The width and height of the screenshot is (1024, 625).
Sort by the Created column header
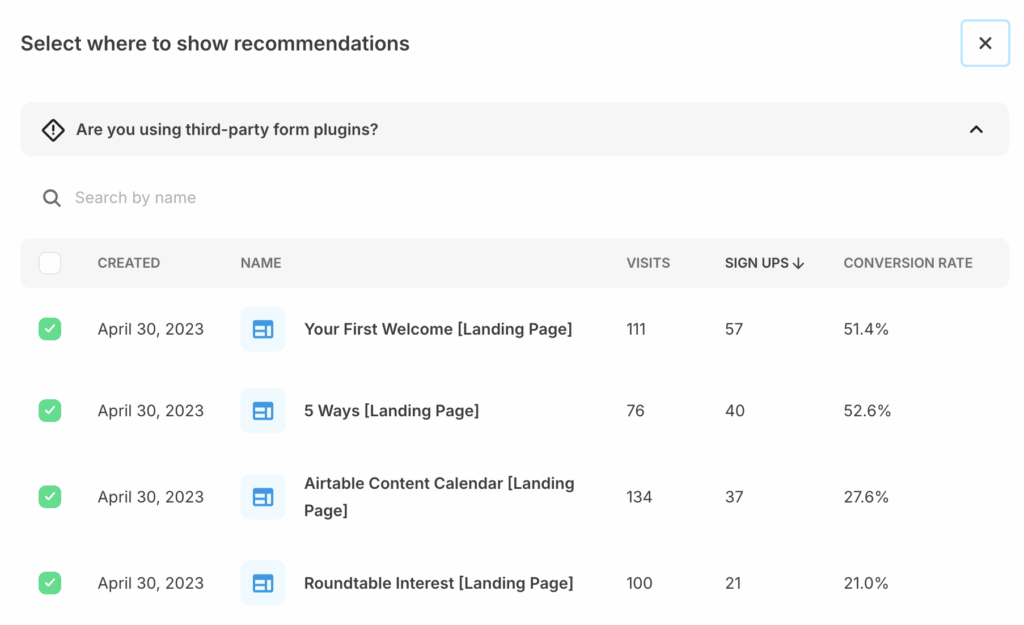(128, 263)
